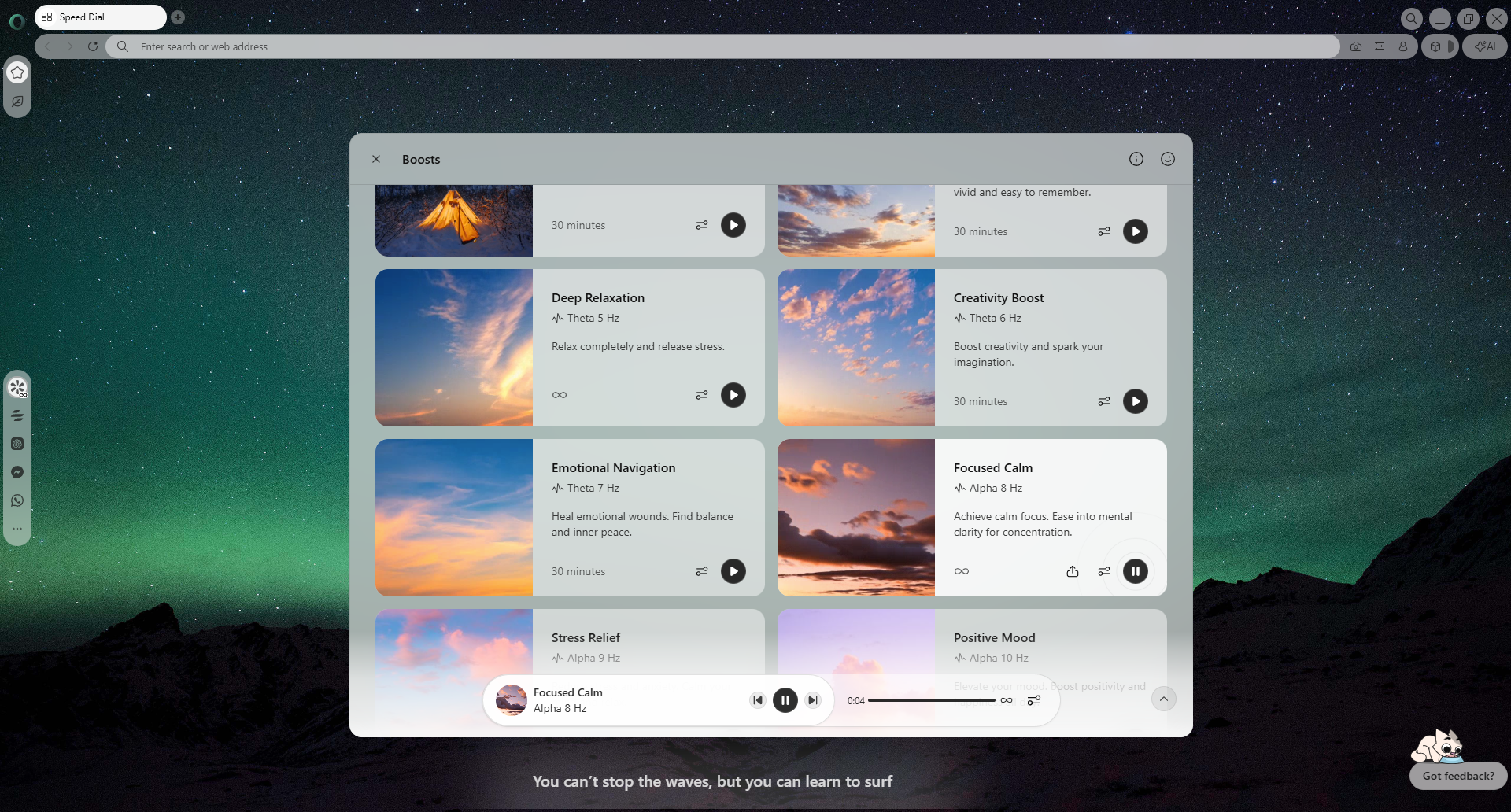Open the Aria AI assistant
The width and height of the screenshot is (1511, 812).
[x=1484, y=46]
